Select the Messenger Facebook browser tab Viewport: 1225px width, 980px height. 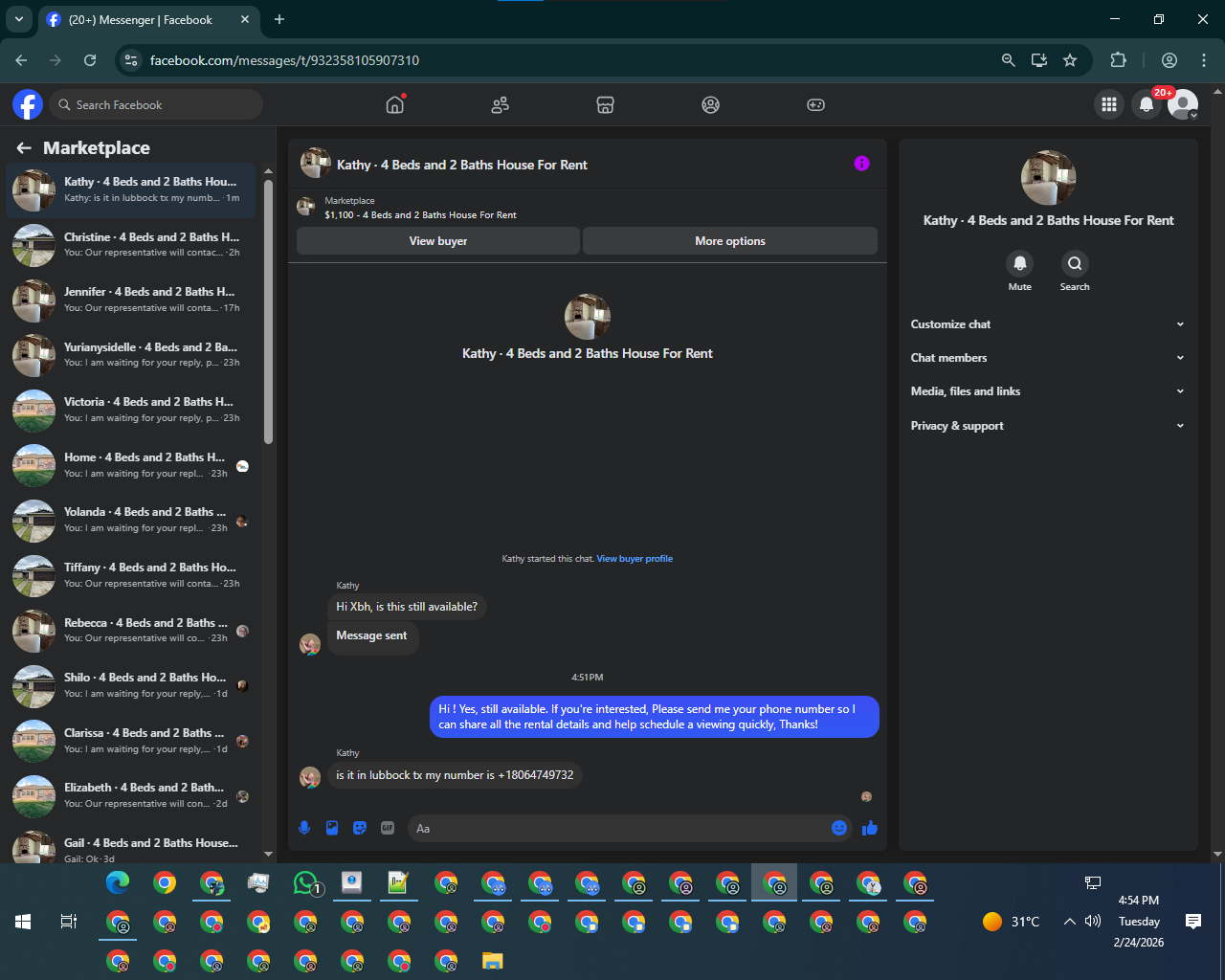(149, 19)
